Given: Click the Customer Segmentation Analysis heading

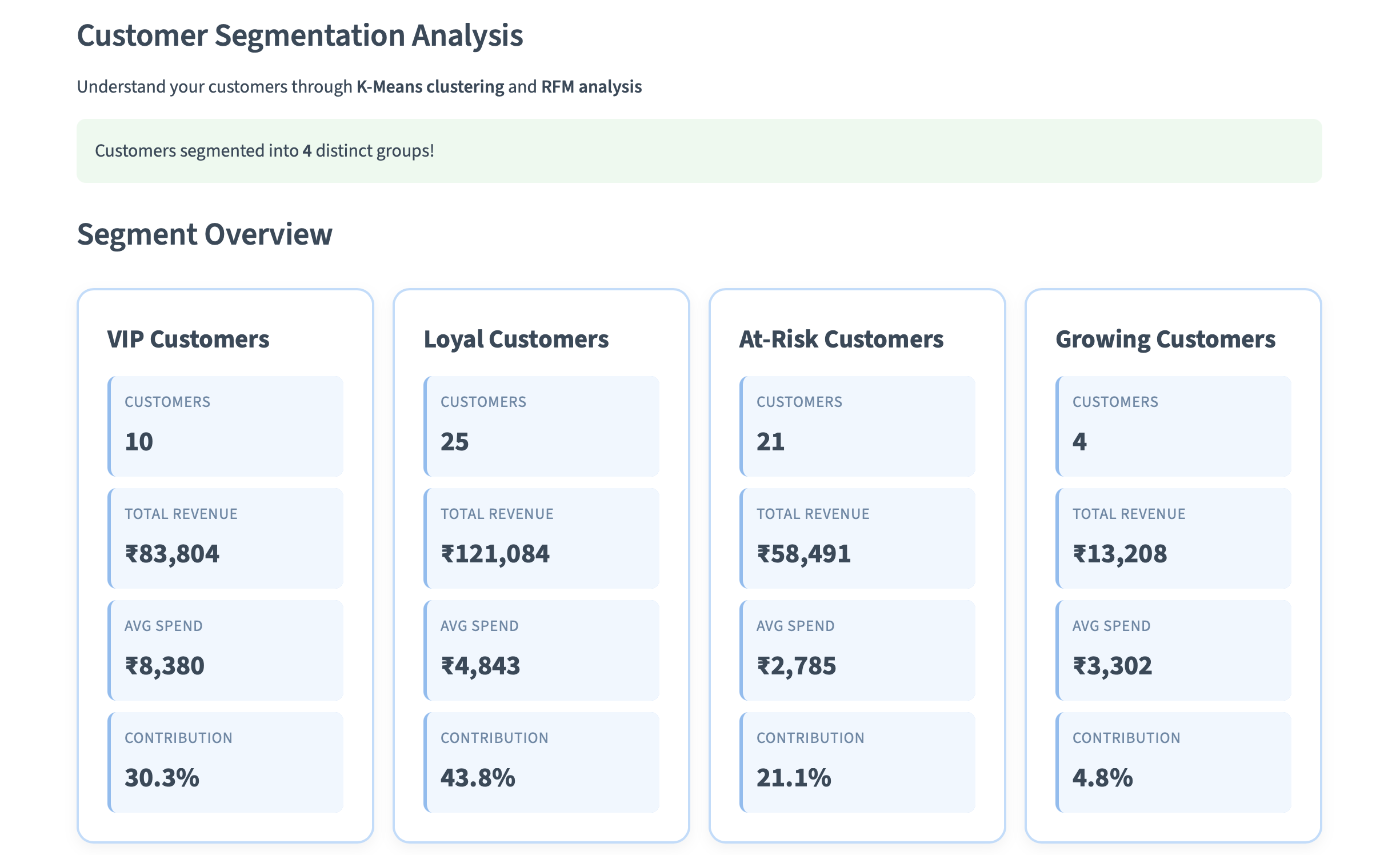Looking at the screenshot, I should (x=299, y=35).
